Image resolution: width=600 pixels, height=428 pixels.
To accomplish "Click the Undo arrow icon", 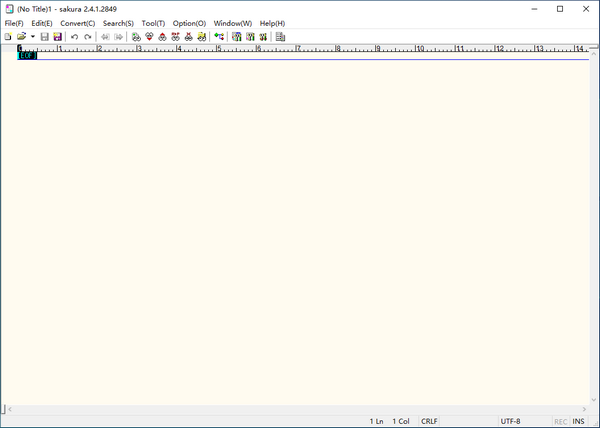I will [x=74, y=37].
